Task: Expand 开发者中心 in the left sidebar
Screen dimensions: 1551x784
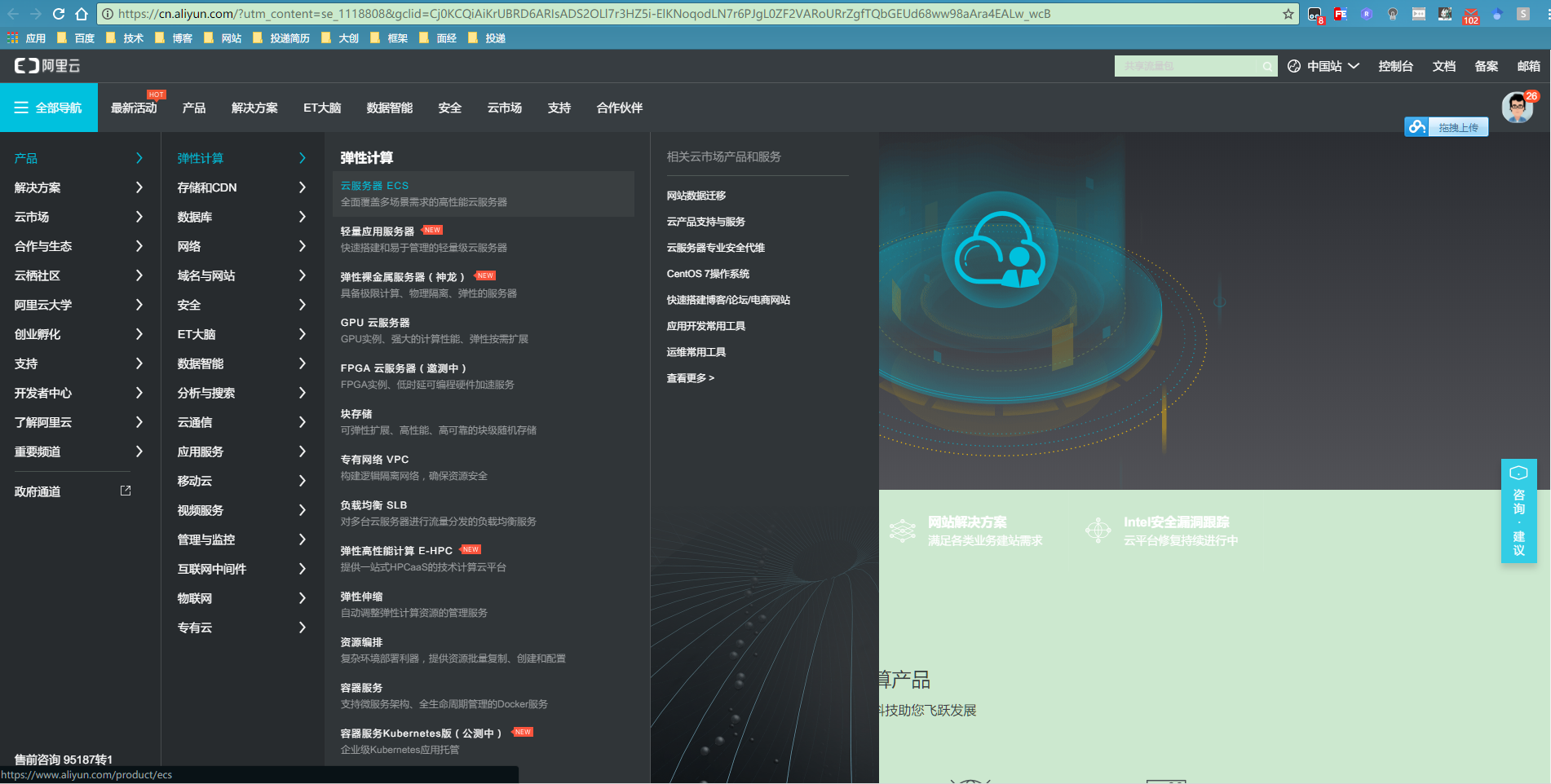Action: (79, 393)
